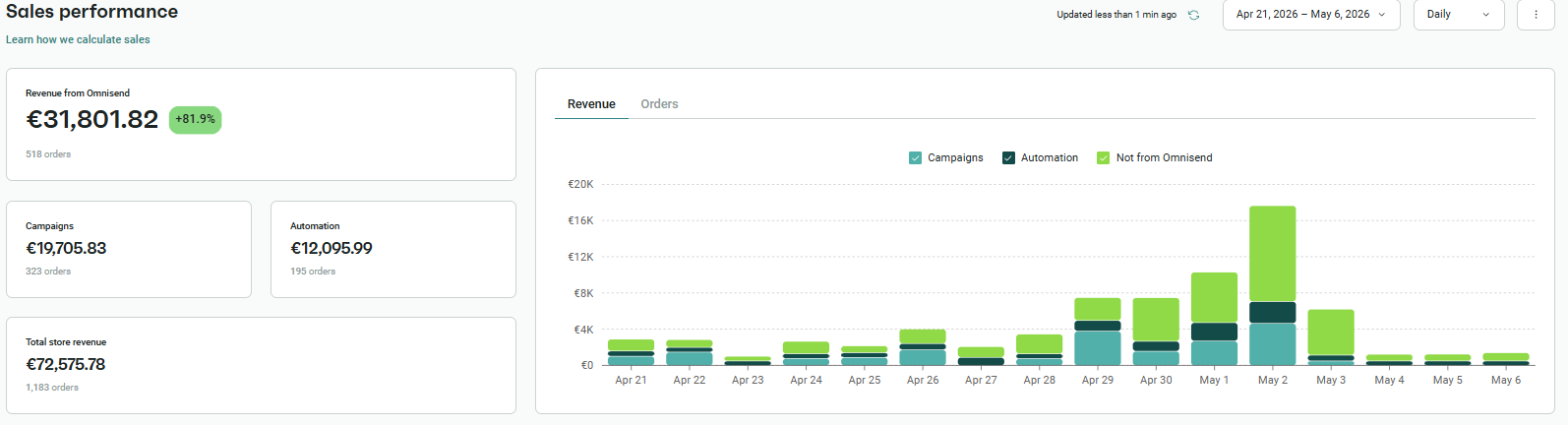Click the May 6 axis label
Image resolution: width=1568 pixels, height=425 pixels.
click(x=1506, y=380)
